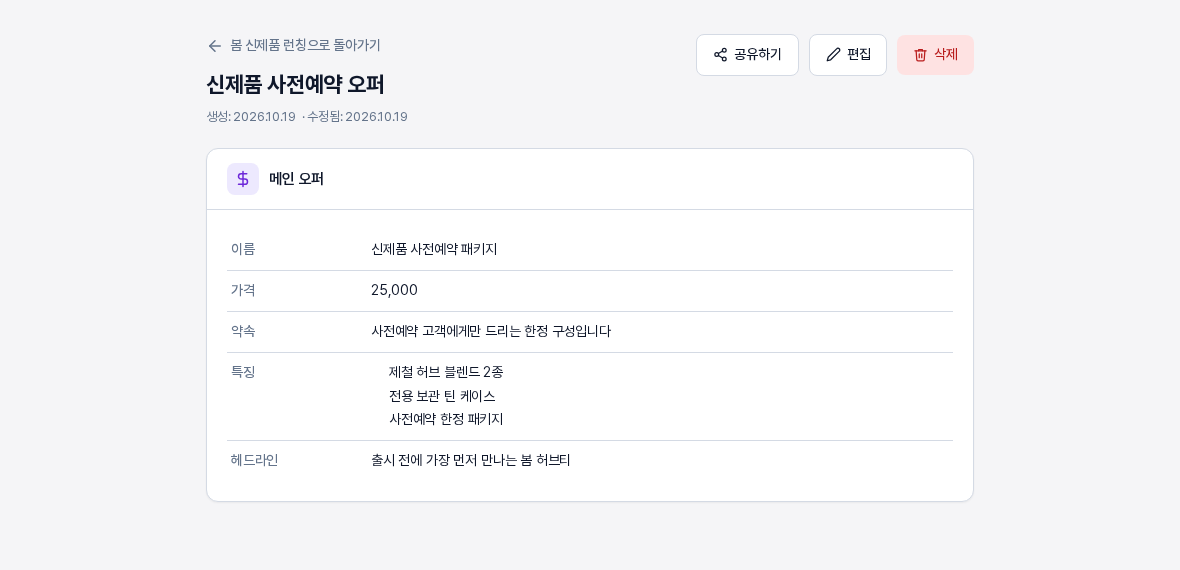
Task: Click the modified date 수정됨: 2026.10.19
Action: [357, 117]
